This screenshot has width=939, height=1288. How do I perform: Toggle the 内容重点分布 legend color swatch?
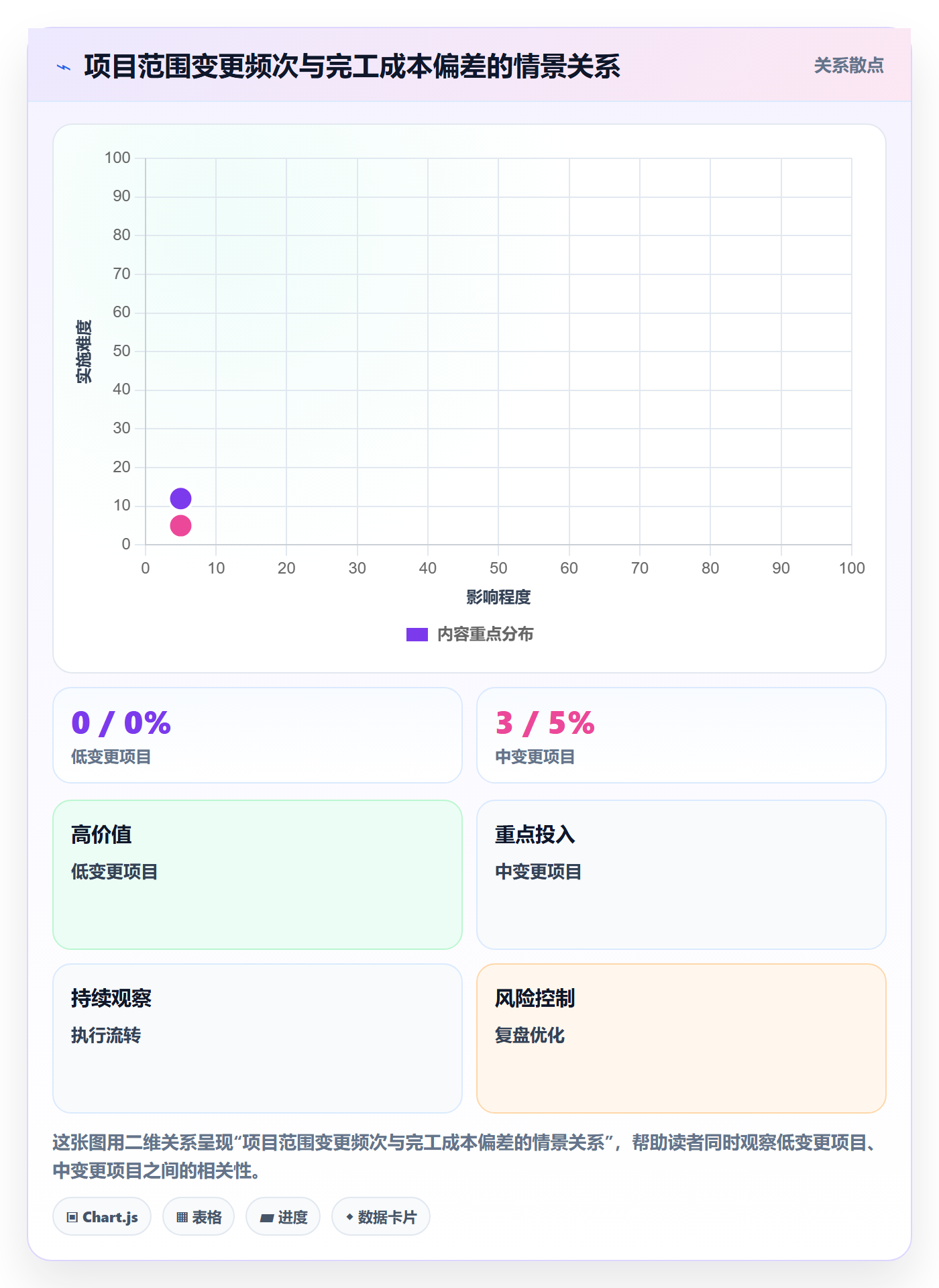(417, 635)
